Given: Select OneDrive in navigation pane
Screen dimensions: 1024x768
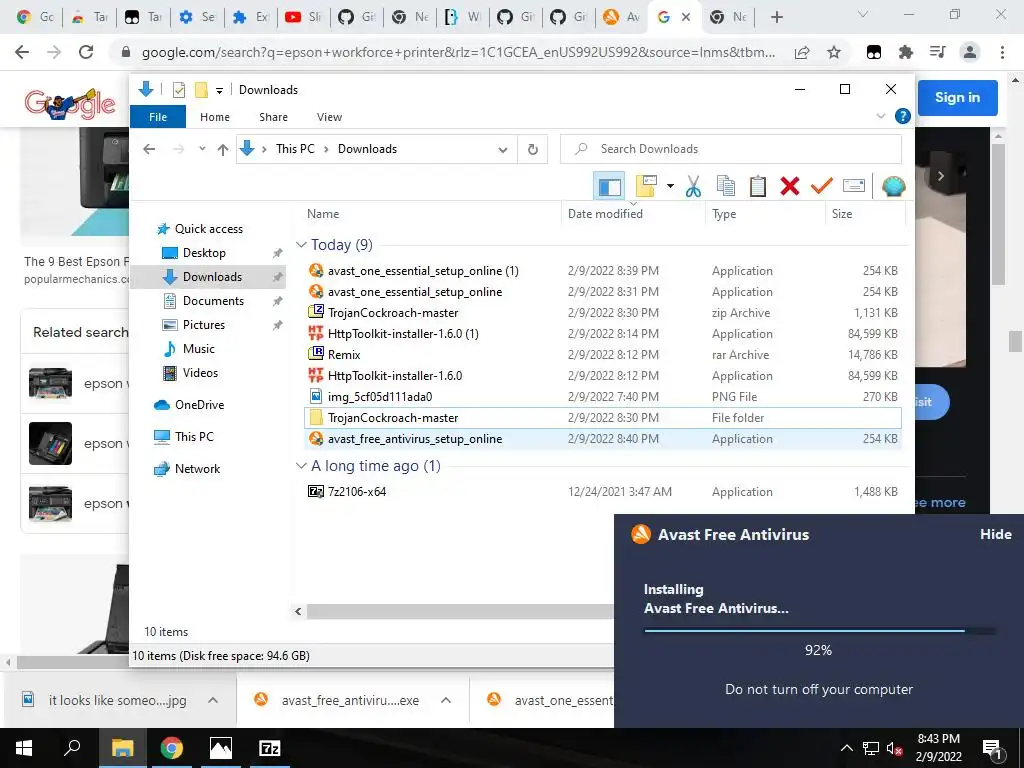Looking at the screenshot, I should click(199, 405).
